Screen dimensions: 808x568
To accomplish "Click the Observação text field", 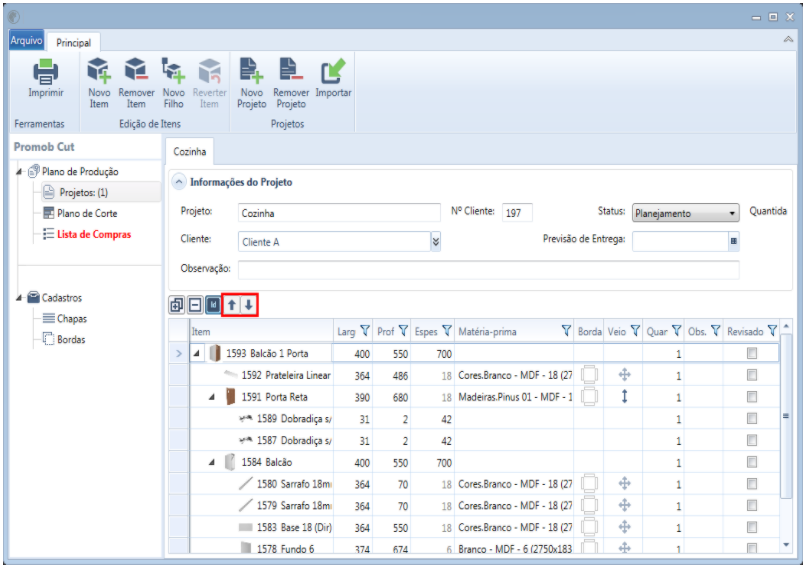I will [489, 270].
